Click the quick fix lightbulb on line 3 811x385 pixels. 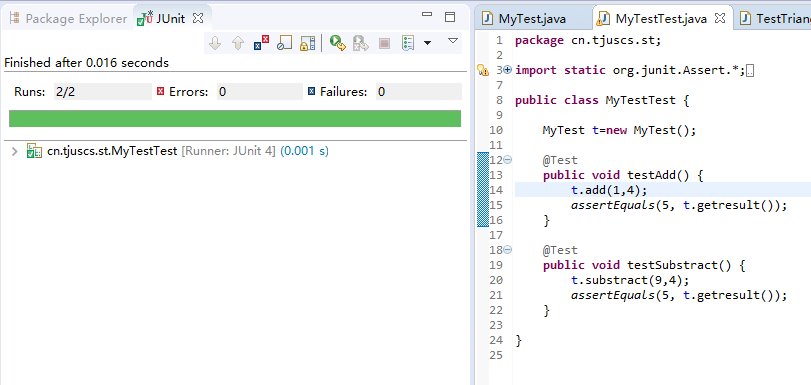point(482,70)
